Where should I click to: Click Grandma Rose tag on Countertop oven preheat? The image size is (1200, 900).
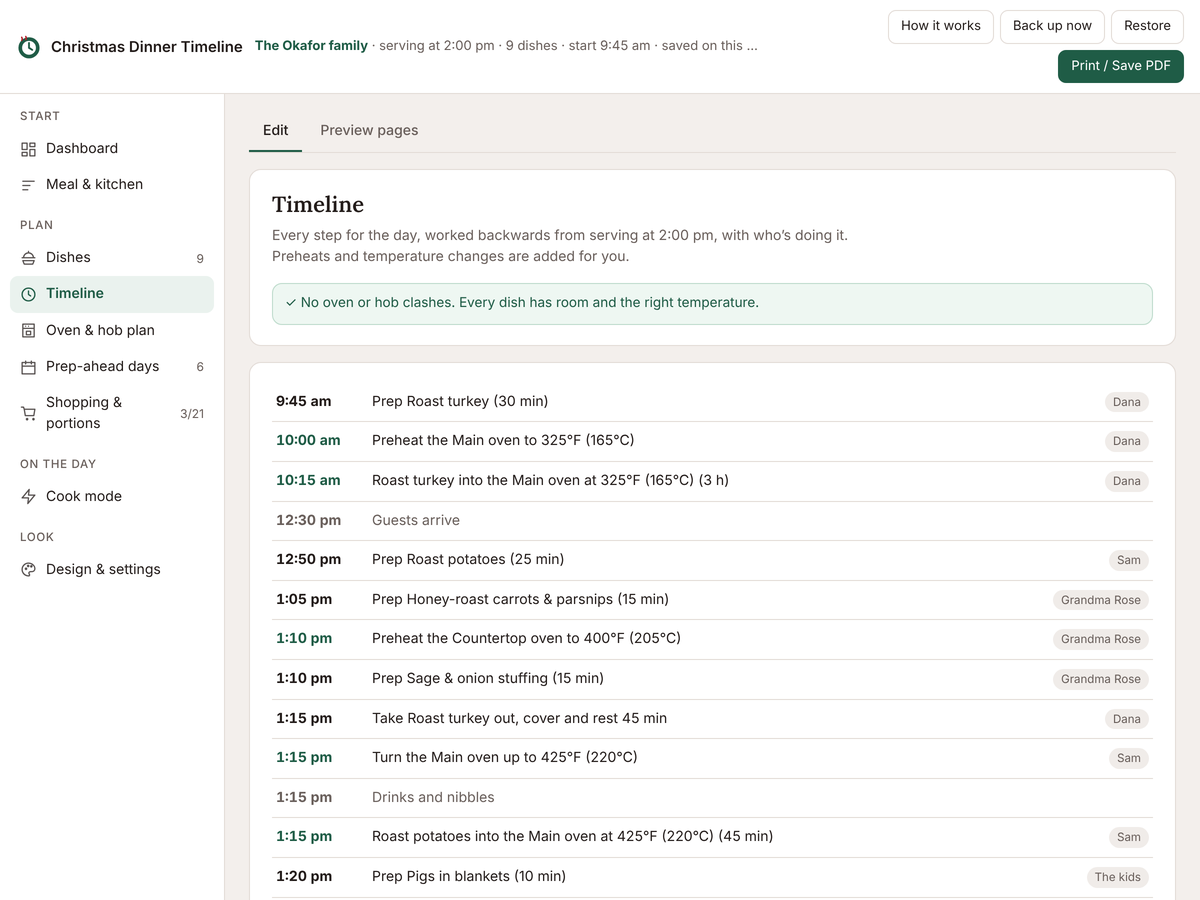1101,639
